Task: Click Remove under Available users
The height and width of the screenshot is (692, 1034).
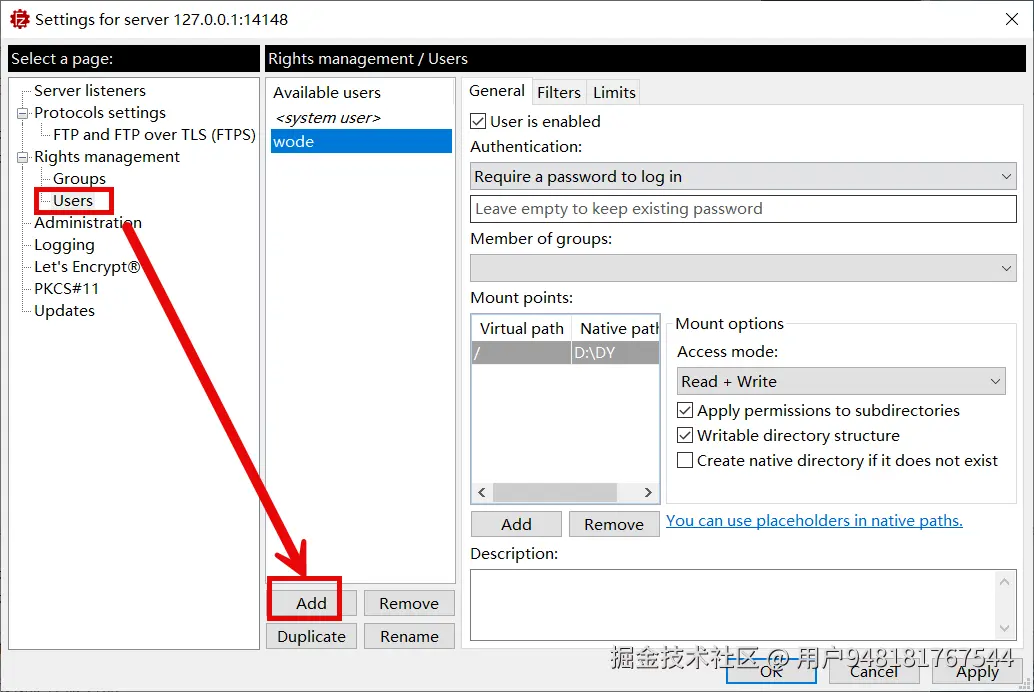Action: click(409, 603)
